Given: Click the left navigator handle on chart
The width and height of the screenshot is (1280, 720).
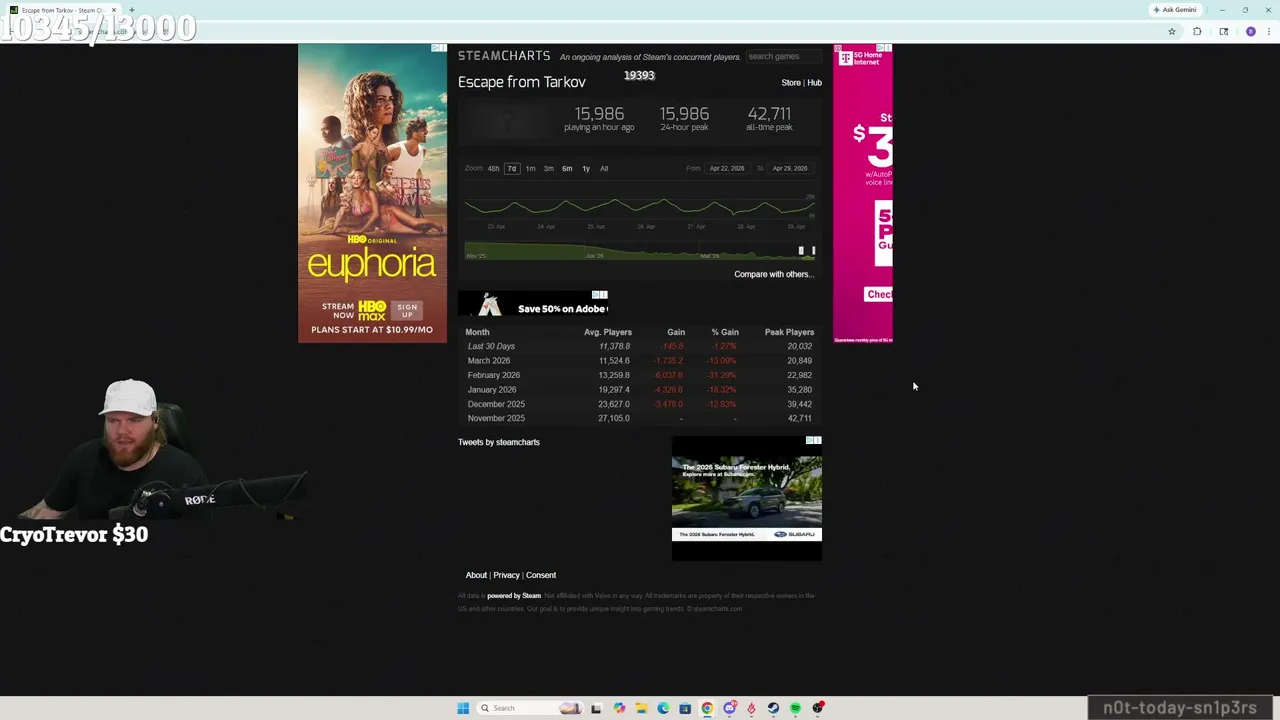Looking at the screenshot, I should (x=800, y=250).
